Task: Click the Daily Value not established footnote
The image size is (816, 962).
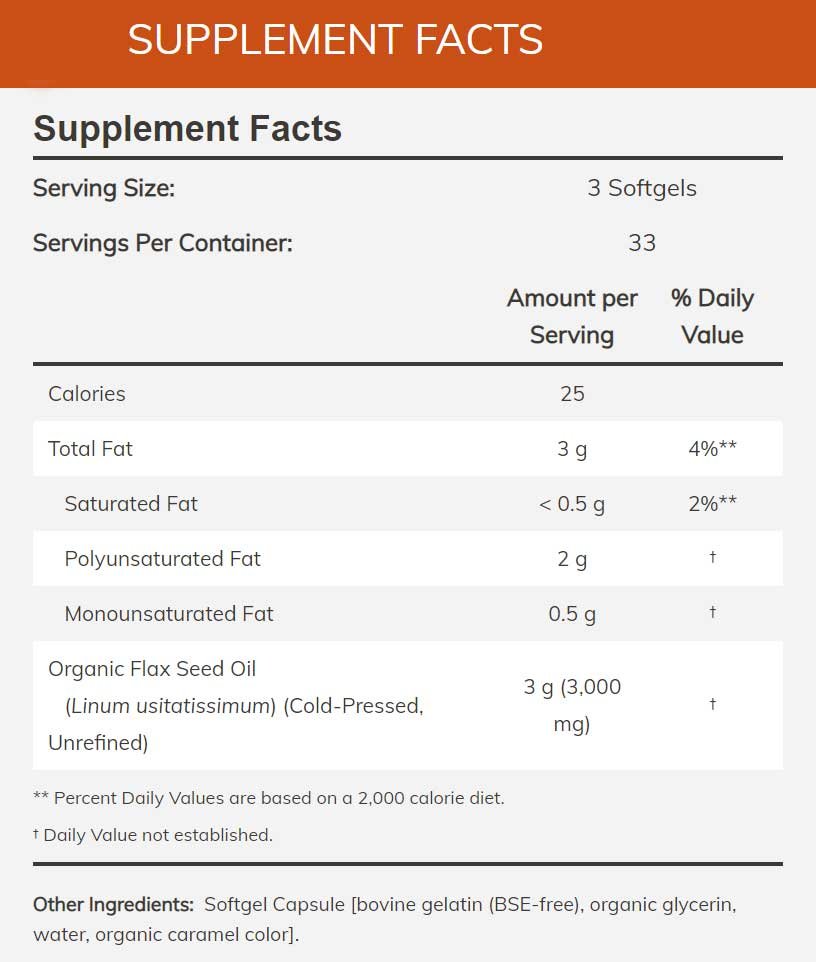Action: (153, 835)
